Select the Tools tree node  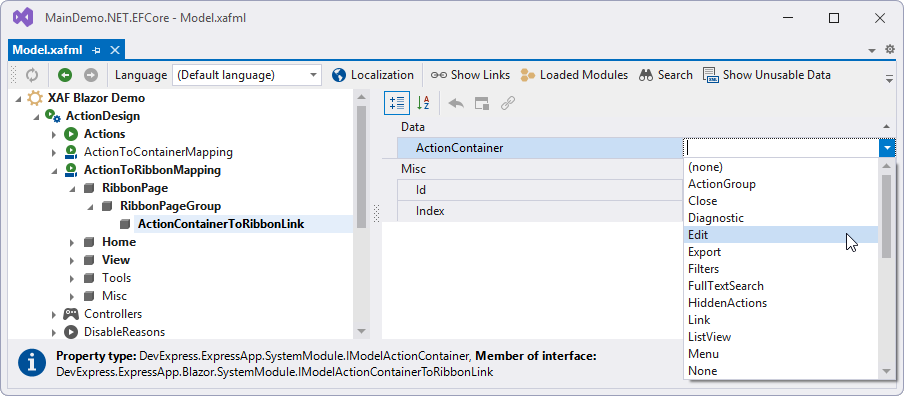click(116, 278)
